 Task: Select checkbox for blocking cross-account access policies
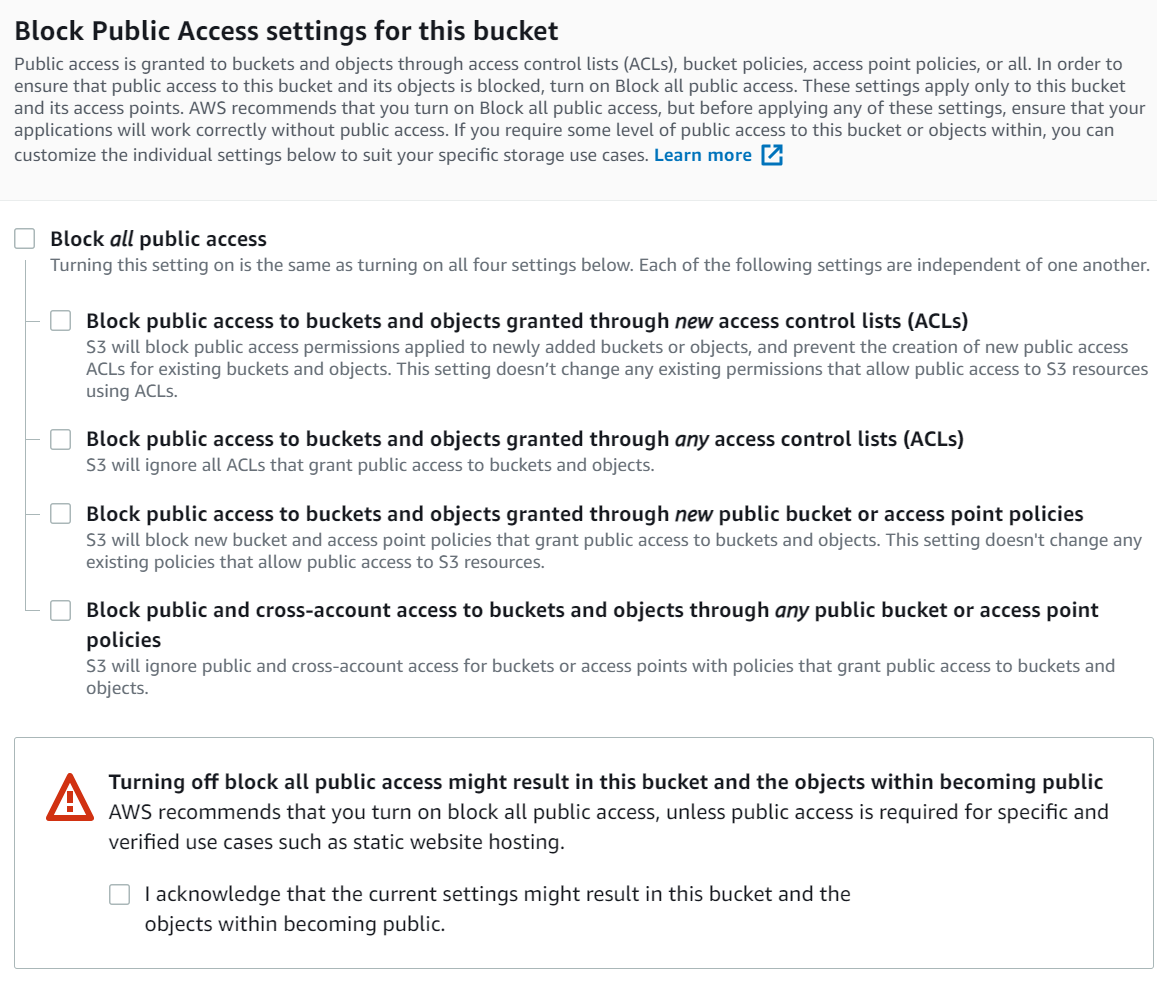coord(61,610)
